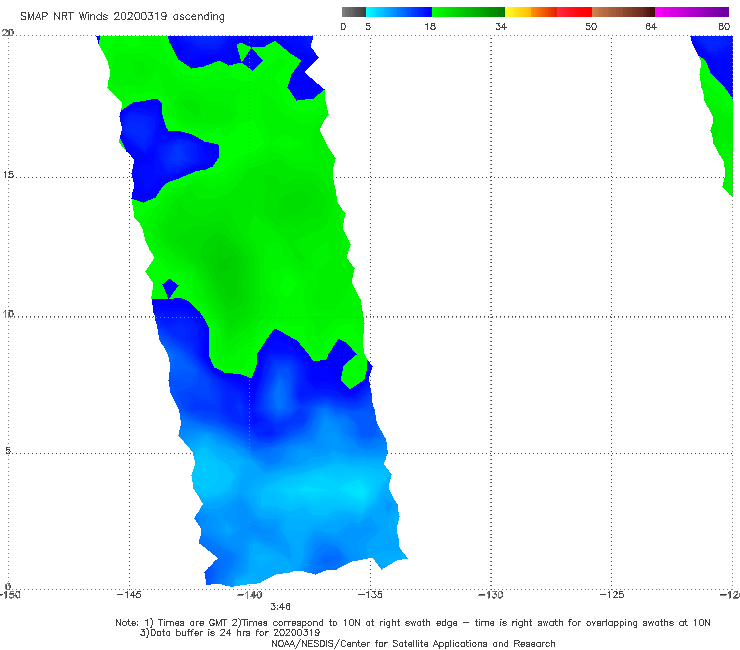Click the swath time stamp '3:48'

[x=280, y=607]
